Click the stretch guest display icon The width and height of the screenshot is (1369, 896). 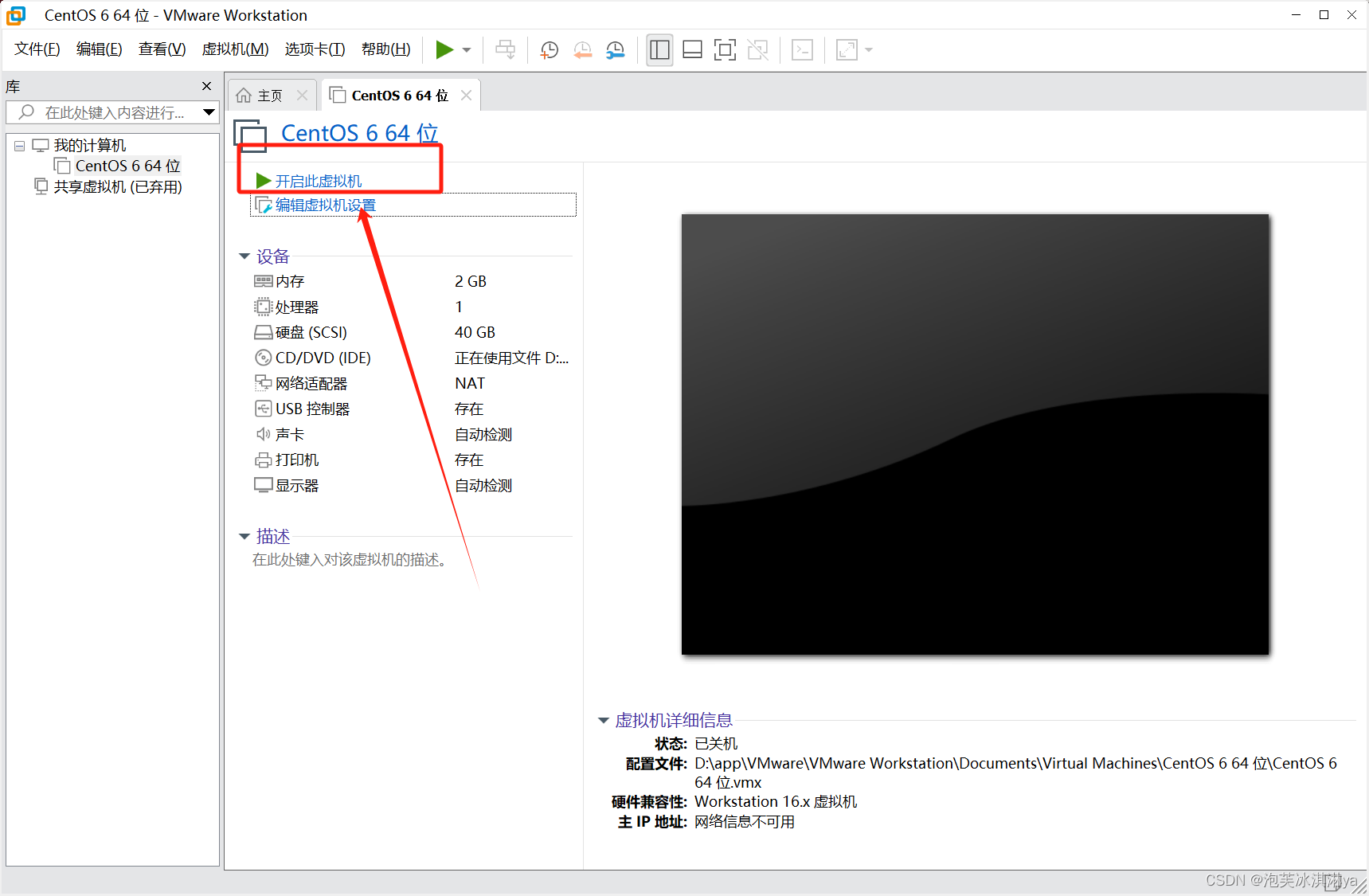pyautogui.click(x=847, y=50)
